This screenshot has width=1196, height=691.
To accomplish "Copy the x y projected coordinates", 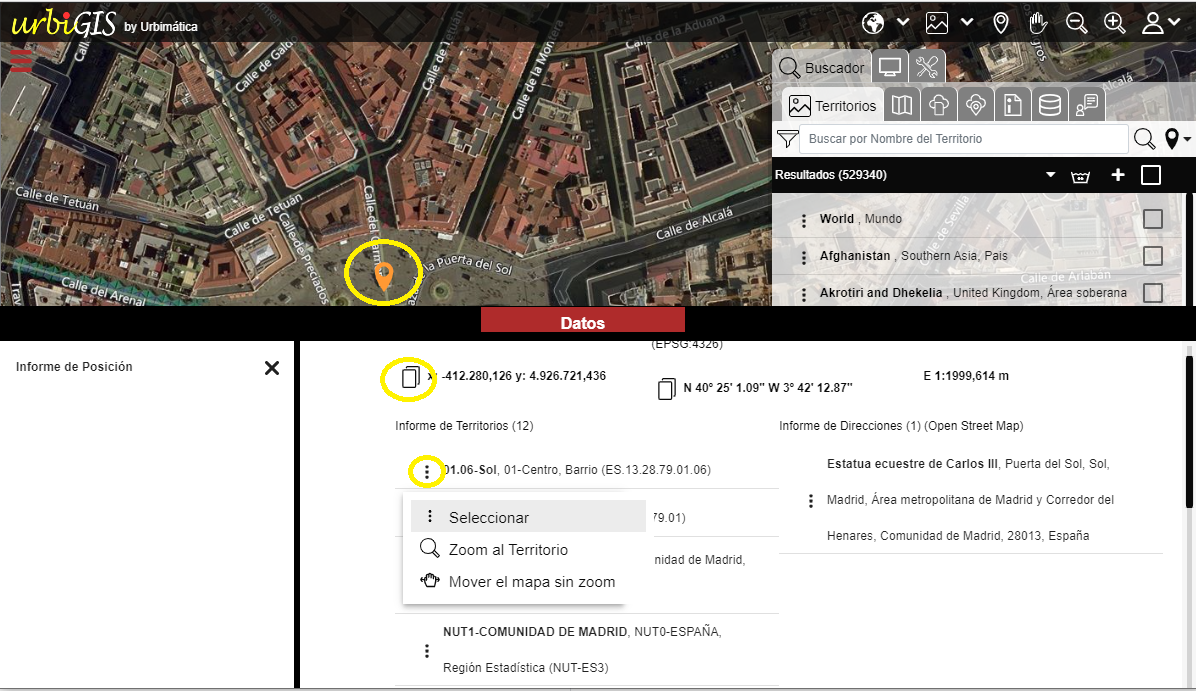I will [410, 377].
